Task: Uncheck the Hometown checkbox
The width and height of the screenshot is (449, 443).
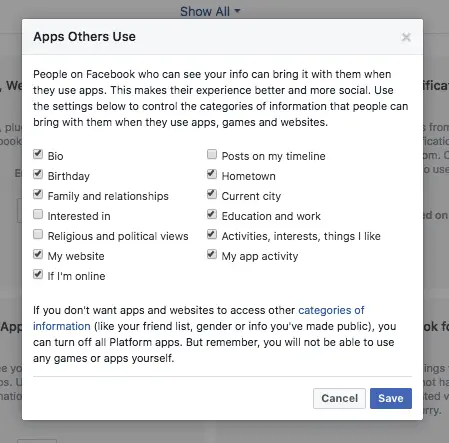Action: pos(212,174)
